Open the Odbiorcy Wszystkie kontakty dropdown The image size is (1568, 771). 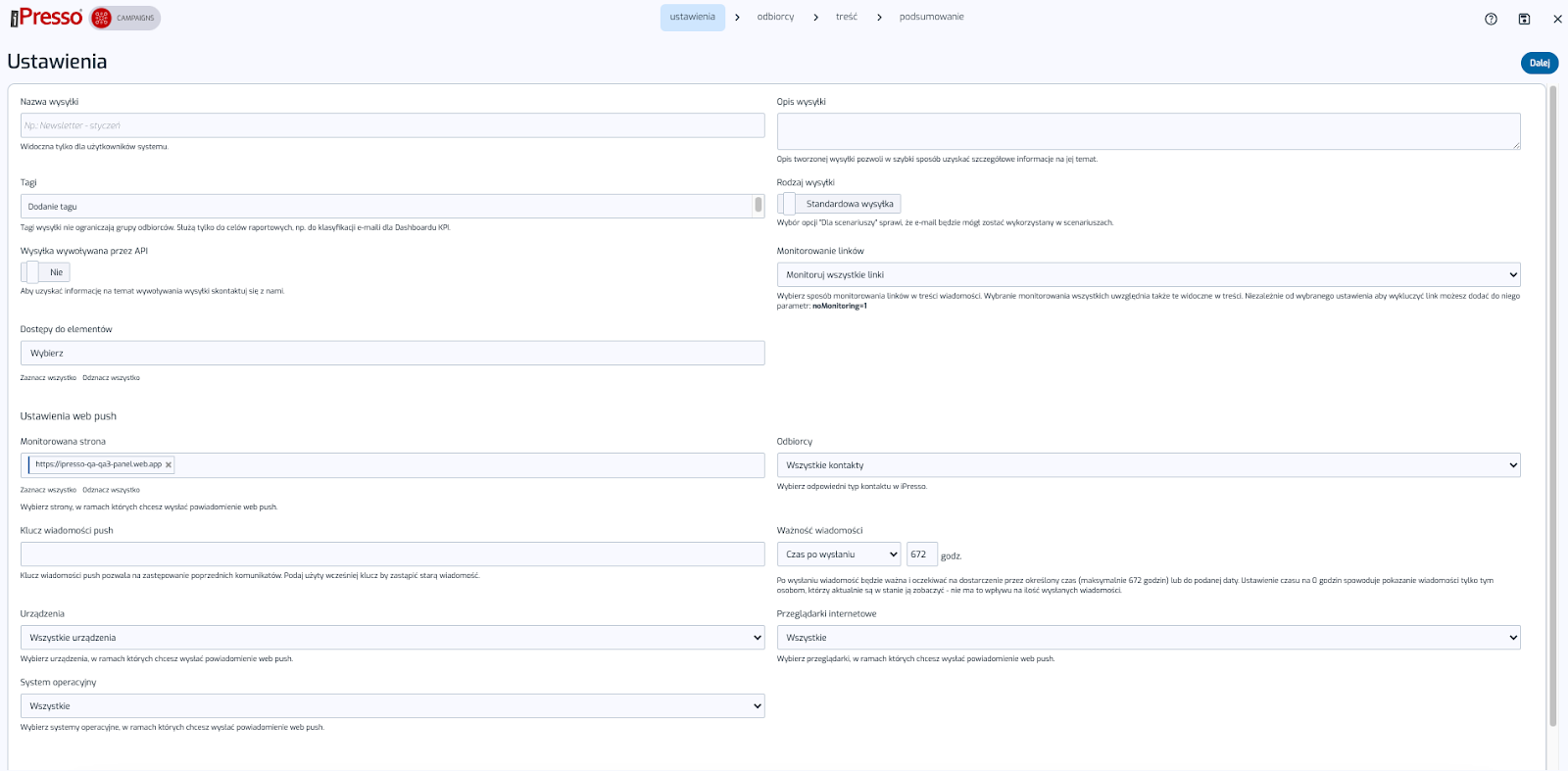pos(1148,465)
